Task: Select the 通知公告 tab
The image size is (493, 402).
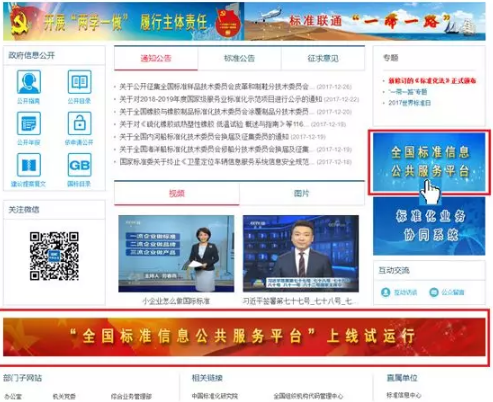Action: (x=156, y=58)
